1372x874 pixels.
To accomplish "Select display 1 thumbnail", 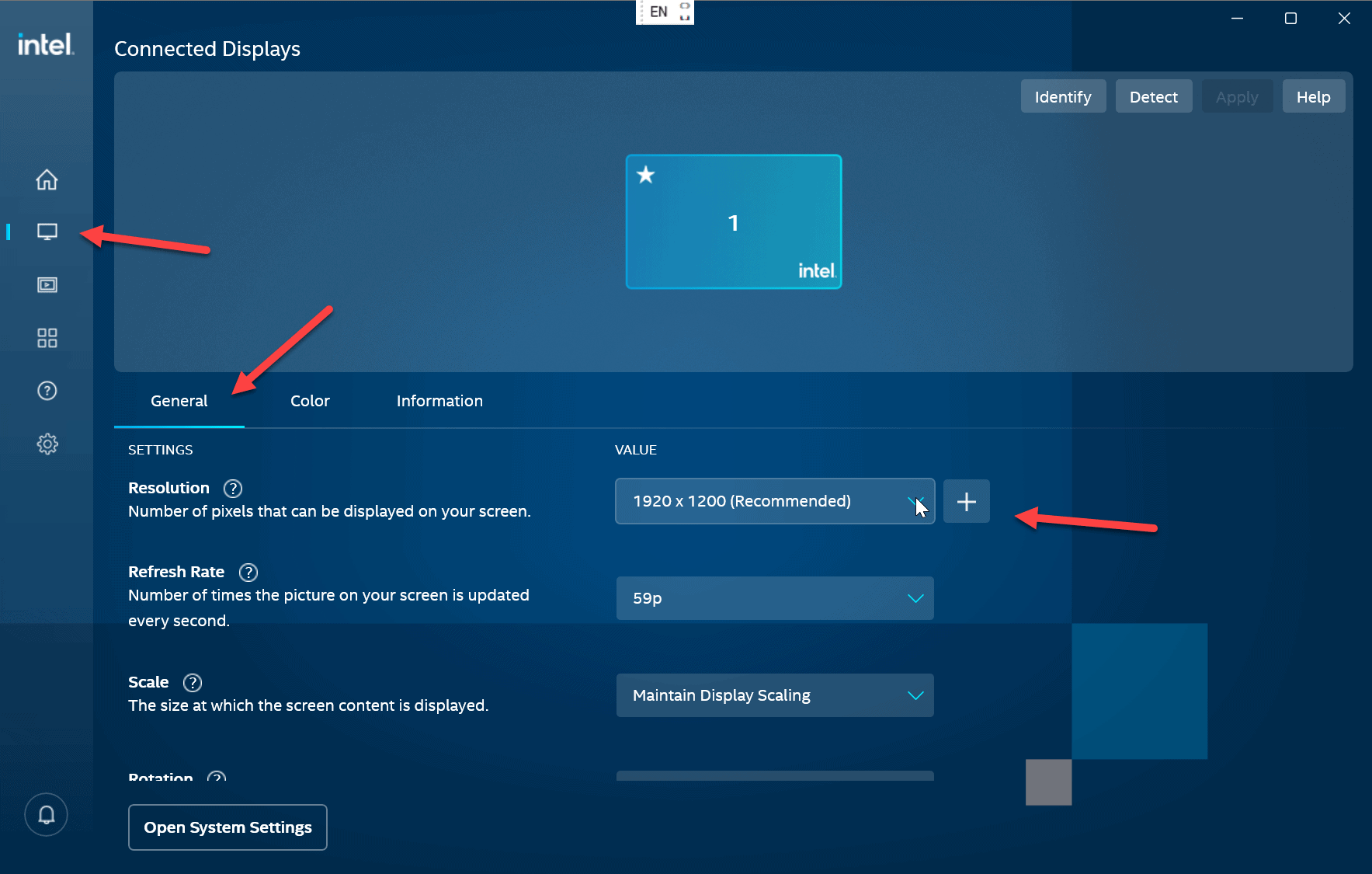I will click(x=733, y=221).
